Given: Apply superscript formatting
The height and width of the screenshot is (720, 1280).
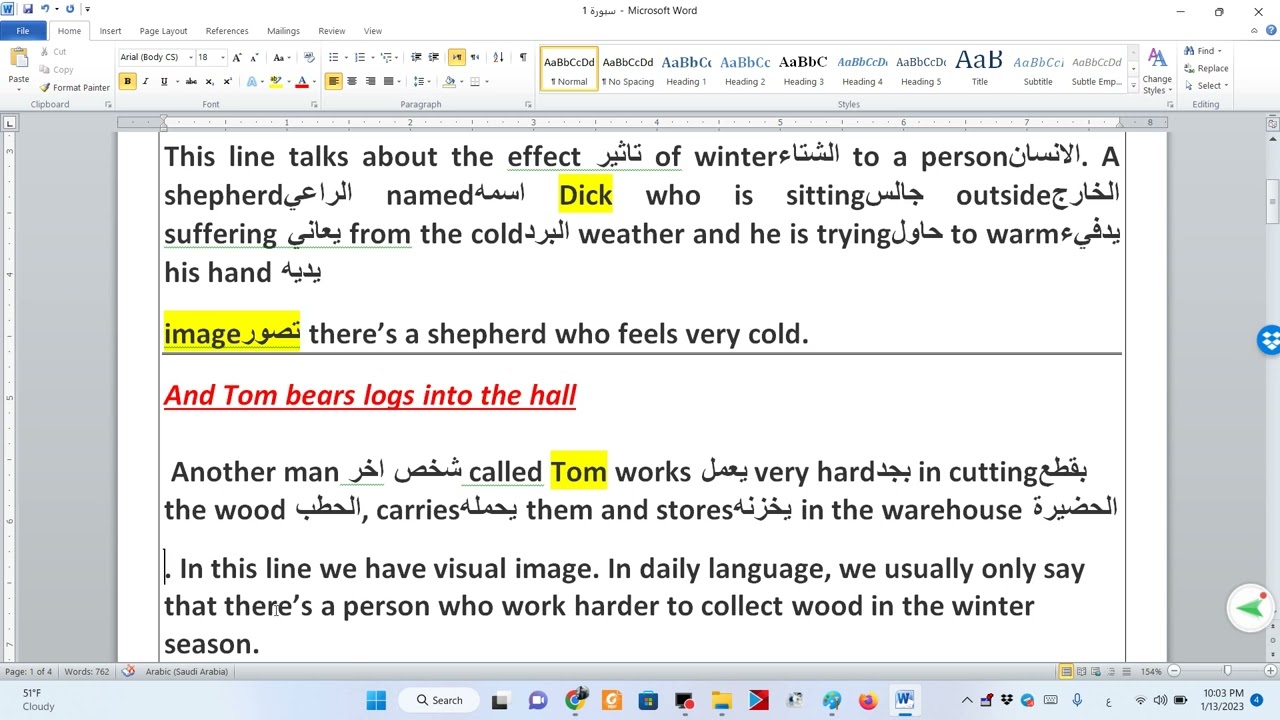Looking at the screenshot, I should 227,82.
